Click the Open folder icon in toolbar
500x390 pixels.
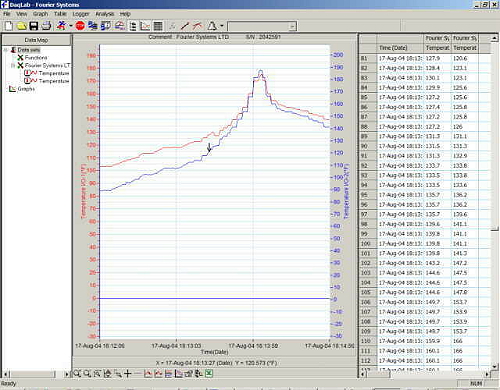click(22, 26)
